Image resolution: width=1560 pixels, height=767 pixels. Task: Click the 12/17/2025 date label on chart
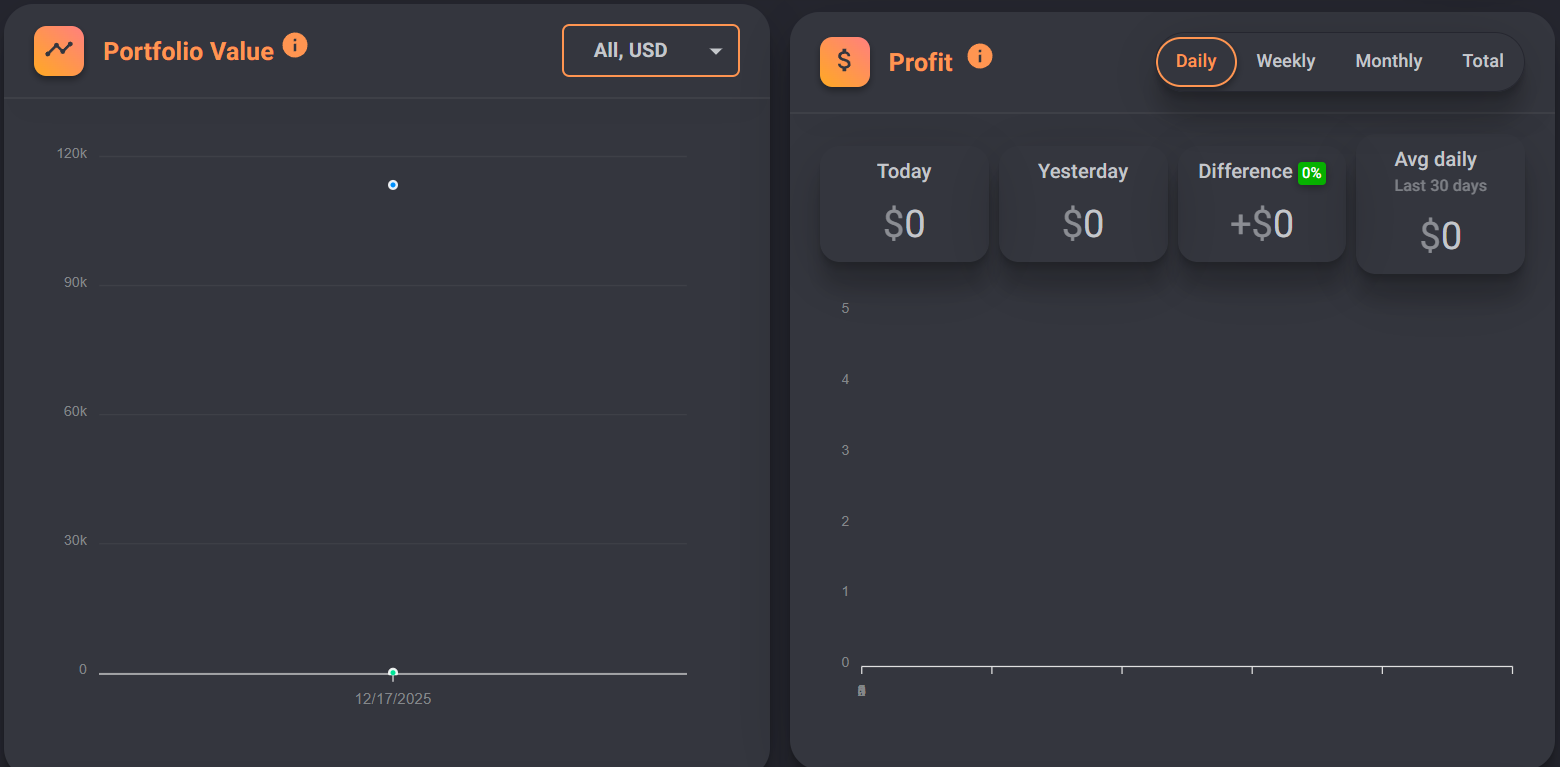(393, 699)
